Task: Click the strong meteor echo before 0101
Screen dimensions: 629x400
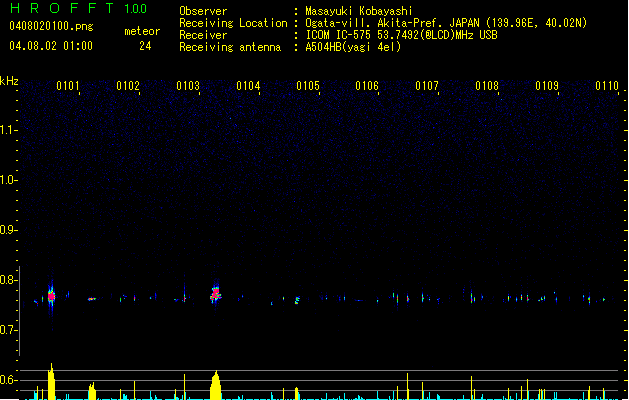Action: click(51, 296)
